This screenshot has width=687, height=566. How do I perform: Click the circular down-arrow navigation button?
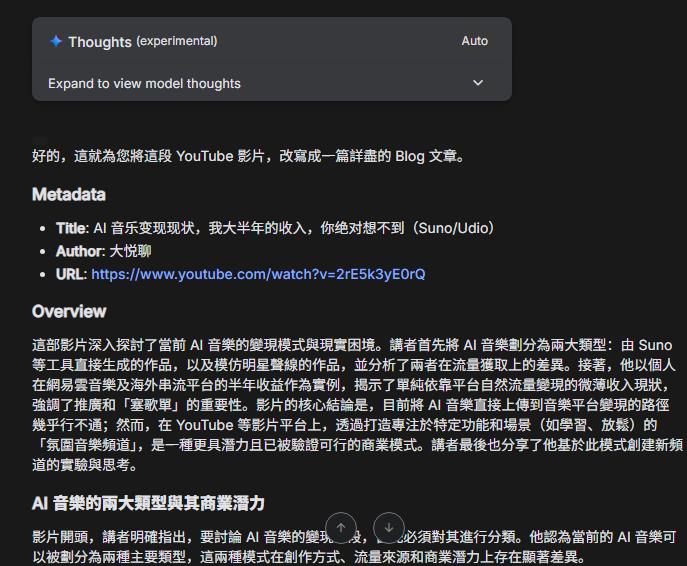coord(389,528)
